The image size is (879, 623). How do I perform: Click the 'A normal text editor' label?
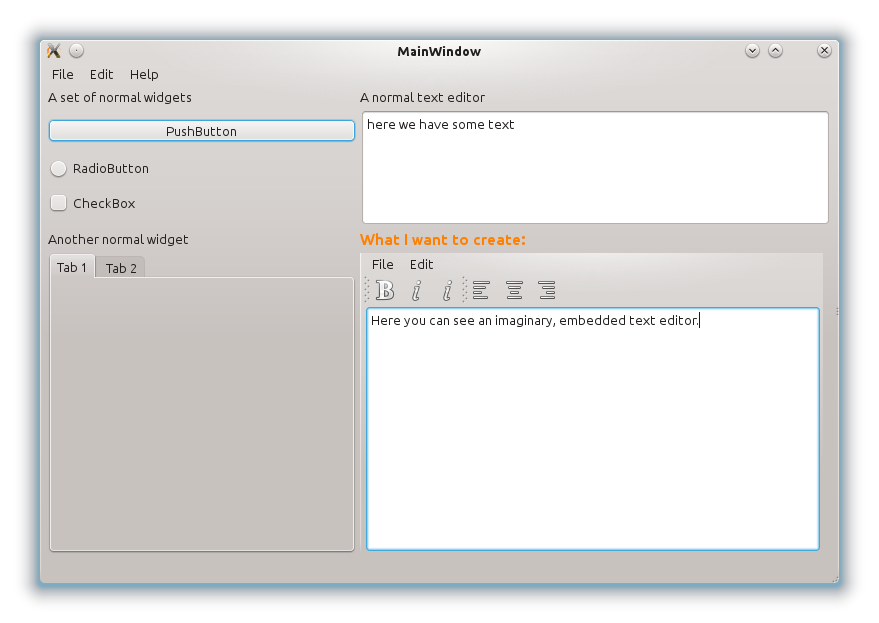click(422, 98)
